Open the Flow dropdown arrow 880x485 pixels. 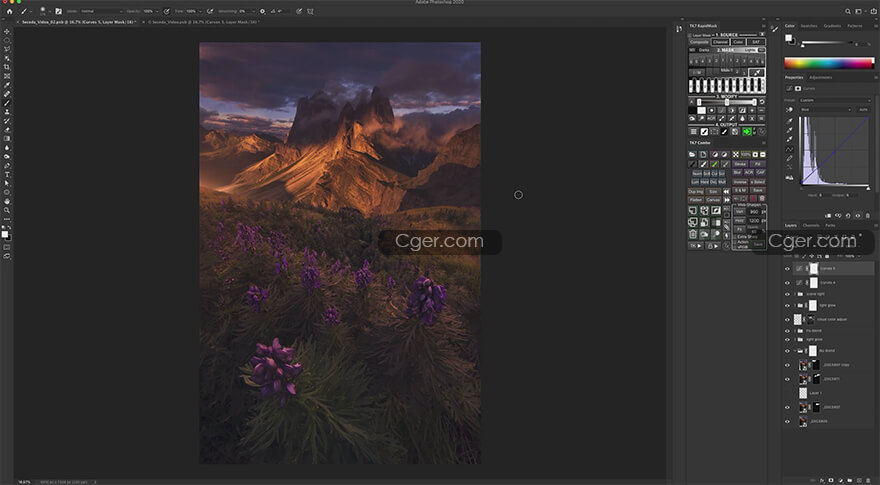(200, 11)
